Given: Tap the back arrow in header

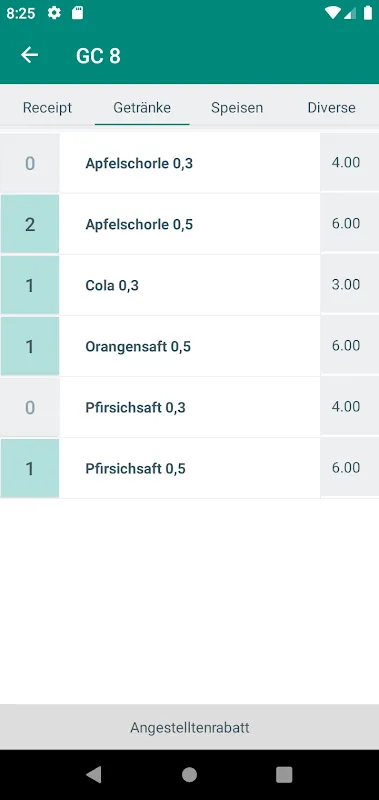Looking at the screenshot, I should point(30,55).
